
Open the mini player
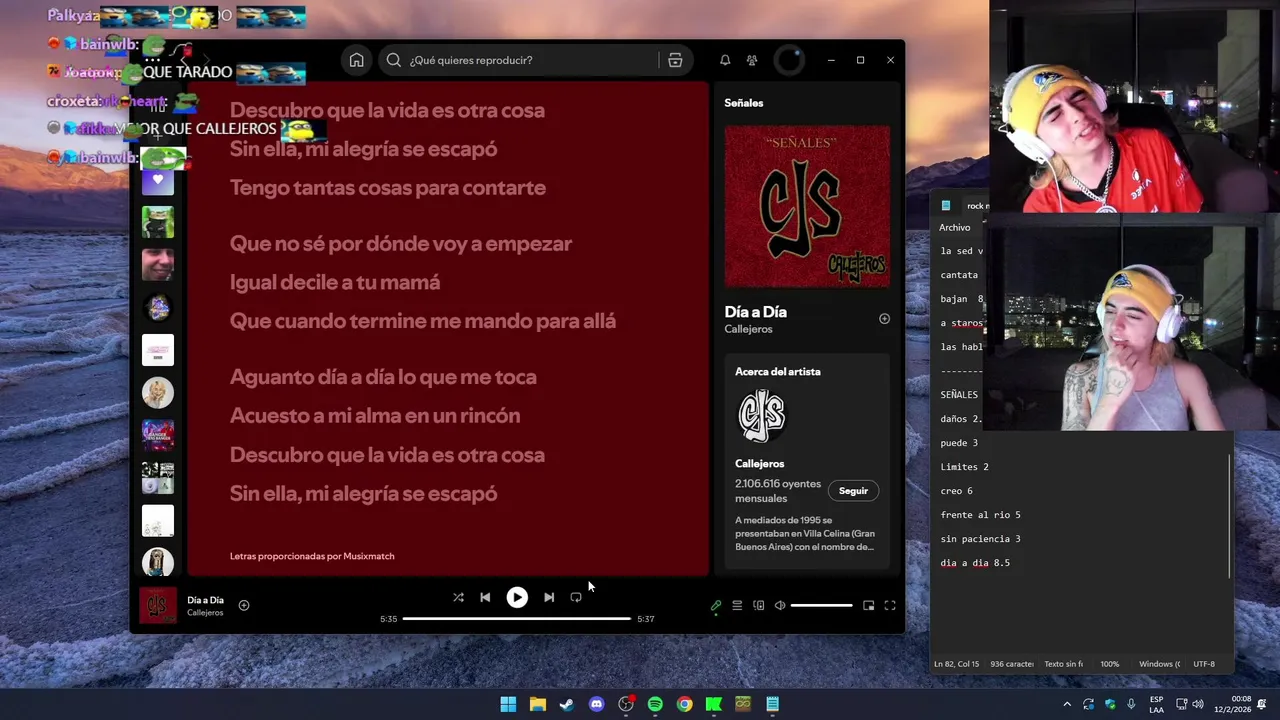click(868, 605)
